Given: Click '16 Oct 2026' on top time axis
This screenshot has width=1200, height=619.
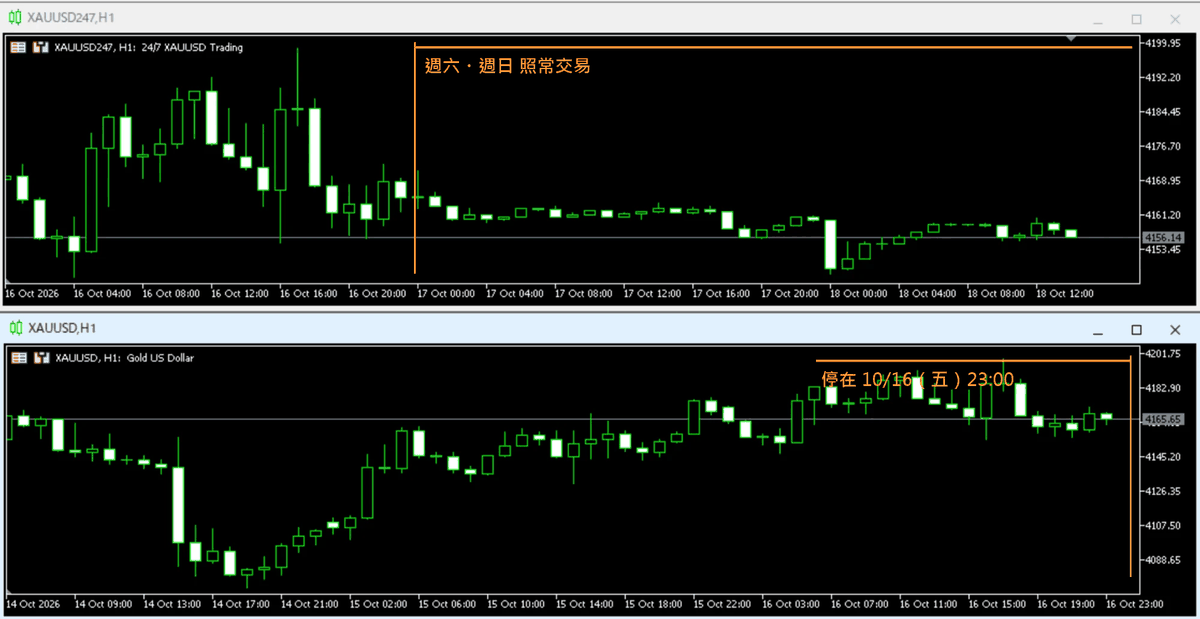Looking at the screenshot, I should (31, 294).
